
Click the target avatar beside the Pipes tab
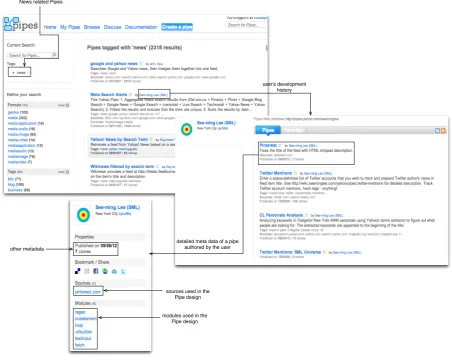pyautogui.click(x=187, y=129)
